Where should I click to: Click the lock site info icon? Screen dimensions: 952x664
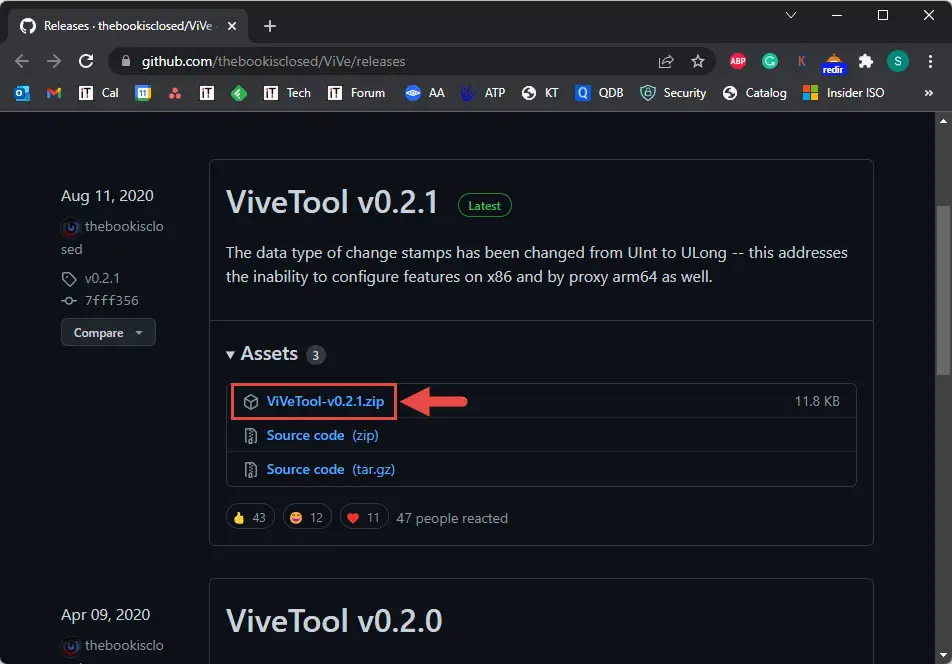(x=126, y=61)
